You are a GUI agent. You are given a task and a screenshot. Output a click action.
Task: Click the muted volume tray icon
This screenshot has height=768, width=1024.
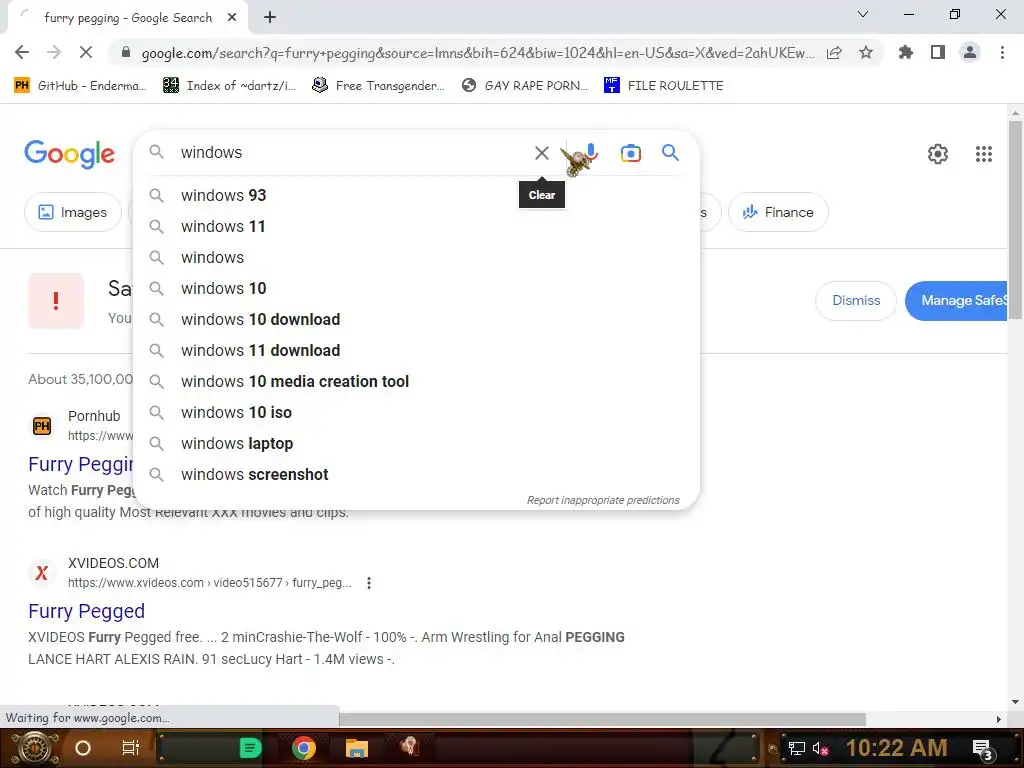click(821, 748)
